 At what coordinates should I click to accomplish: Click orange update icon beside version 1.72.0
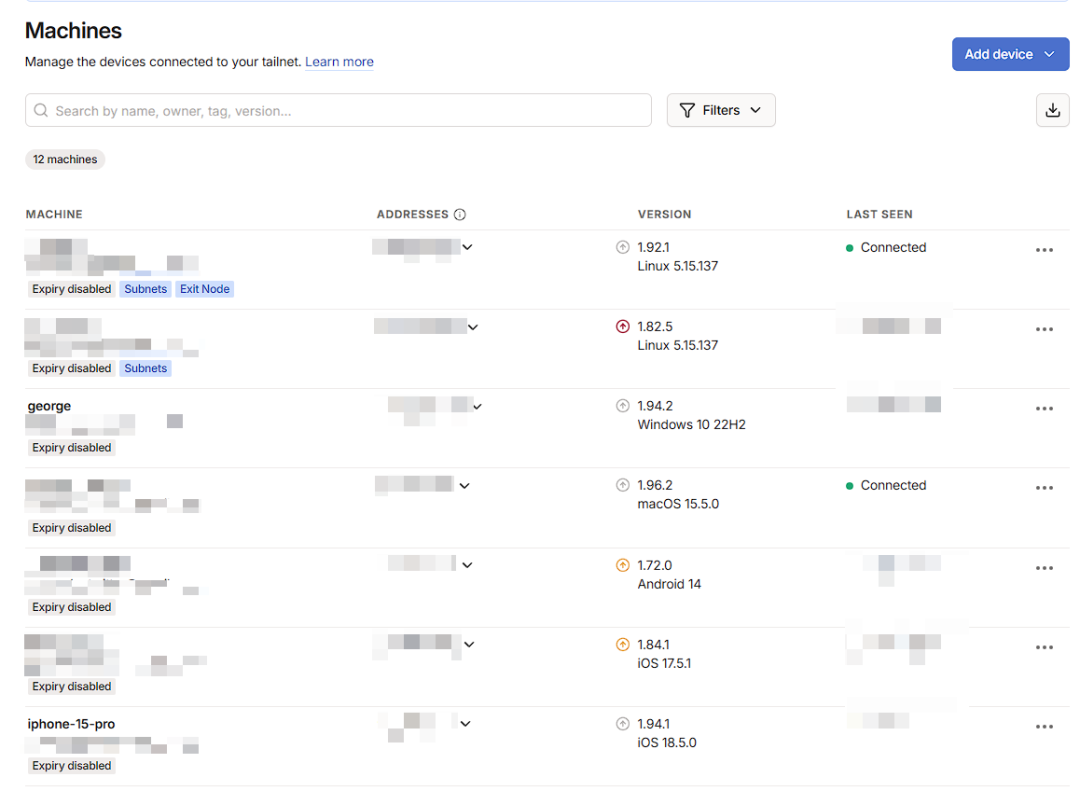click(x=623, y=565)
